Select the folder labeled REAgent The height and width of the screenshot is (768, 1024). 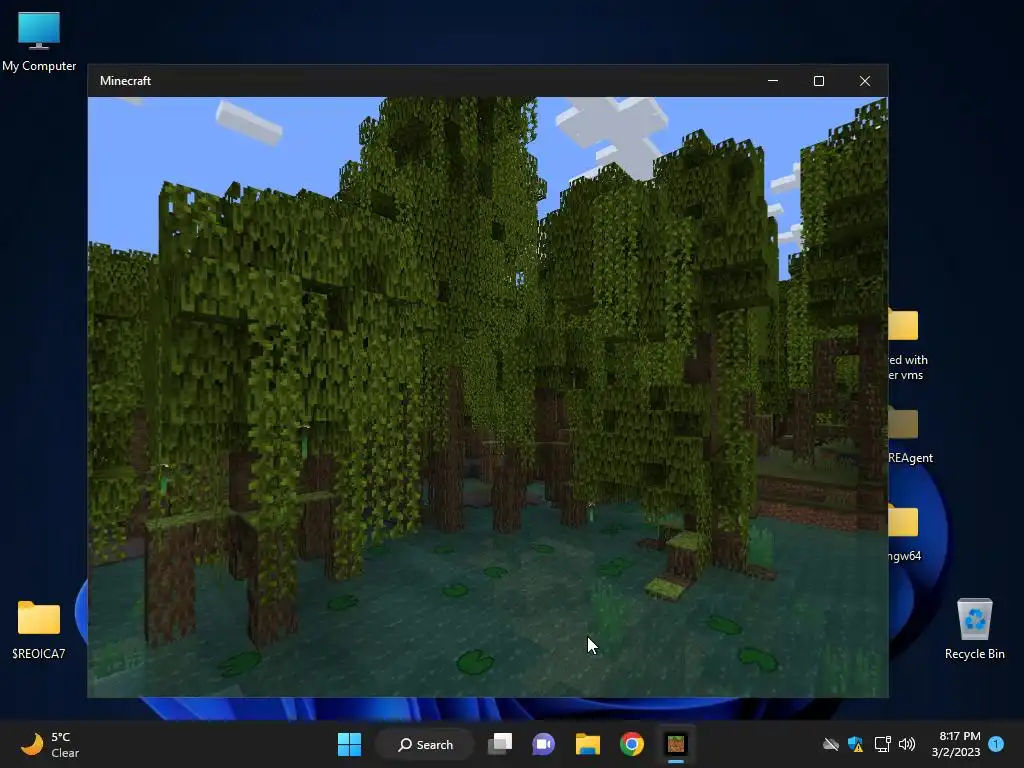(x=910, y=434)
